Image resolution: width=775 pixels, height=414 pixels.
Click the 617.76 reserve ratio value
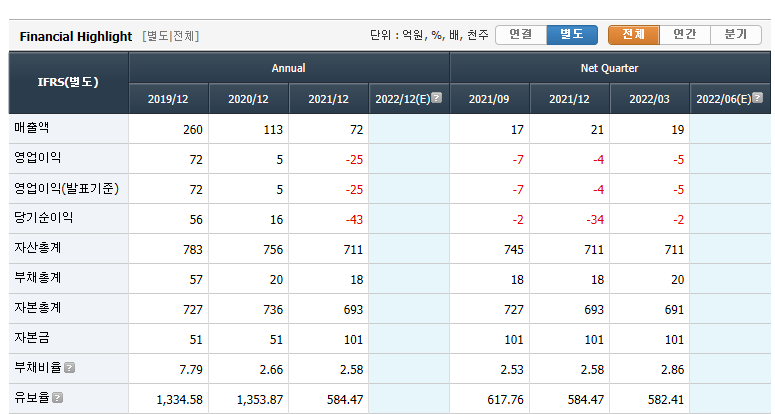click(505, 400)
